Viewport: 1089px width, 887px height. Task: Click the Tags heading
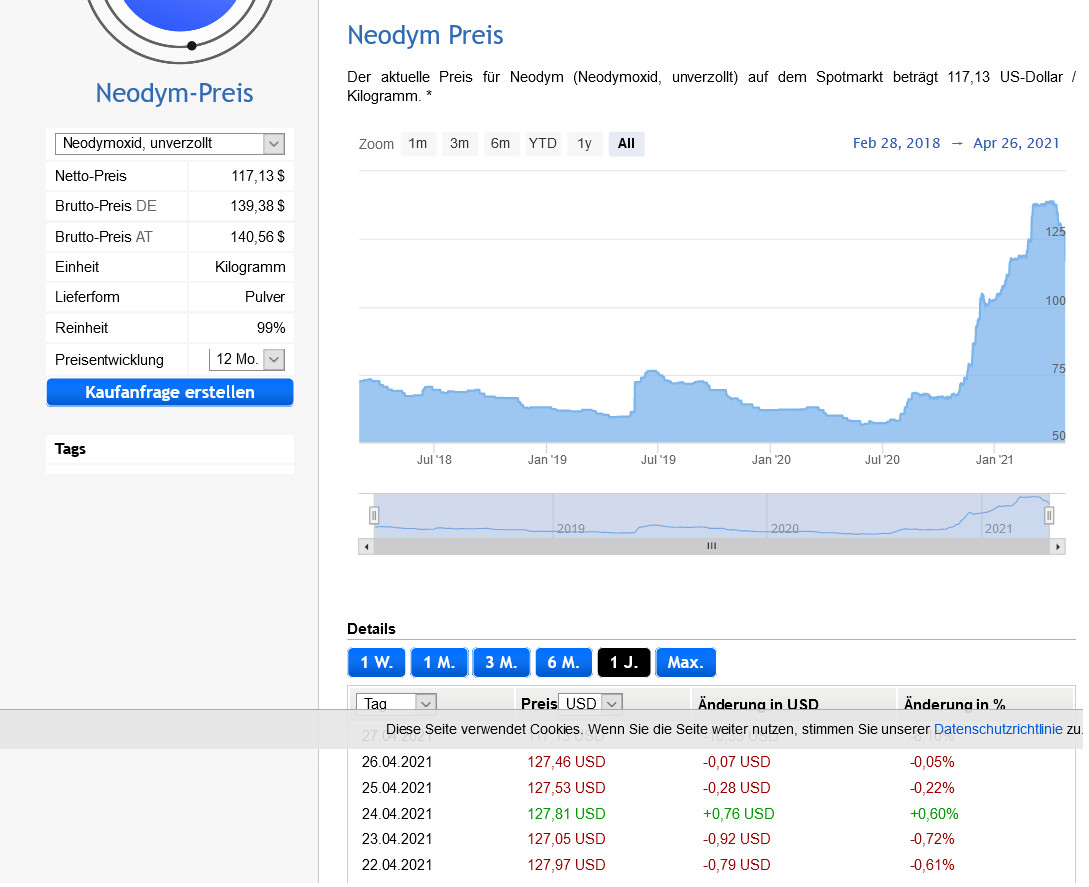click(x=70, y=449)
